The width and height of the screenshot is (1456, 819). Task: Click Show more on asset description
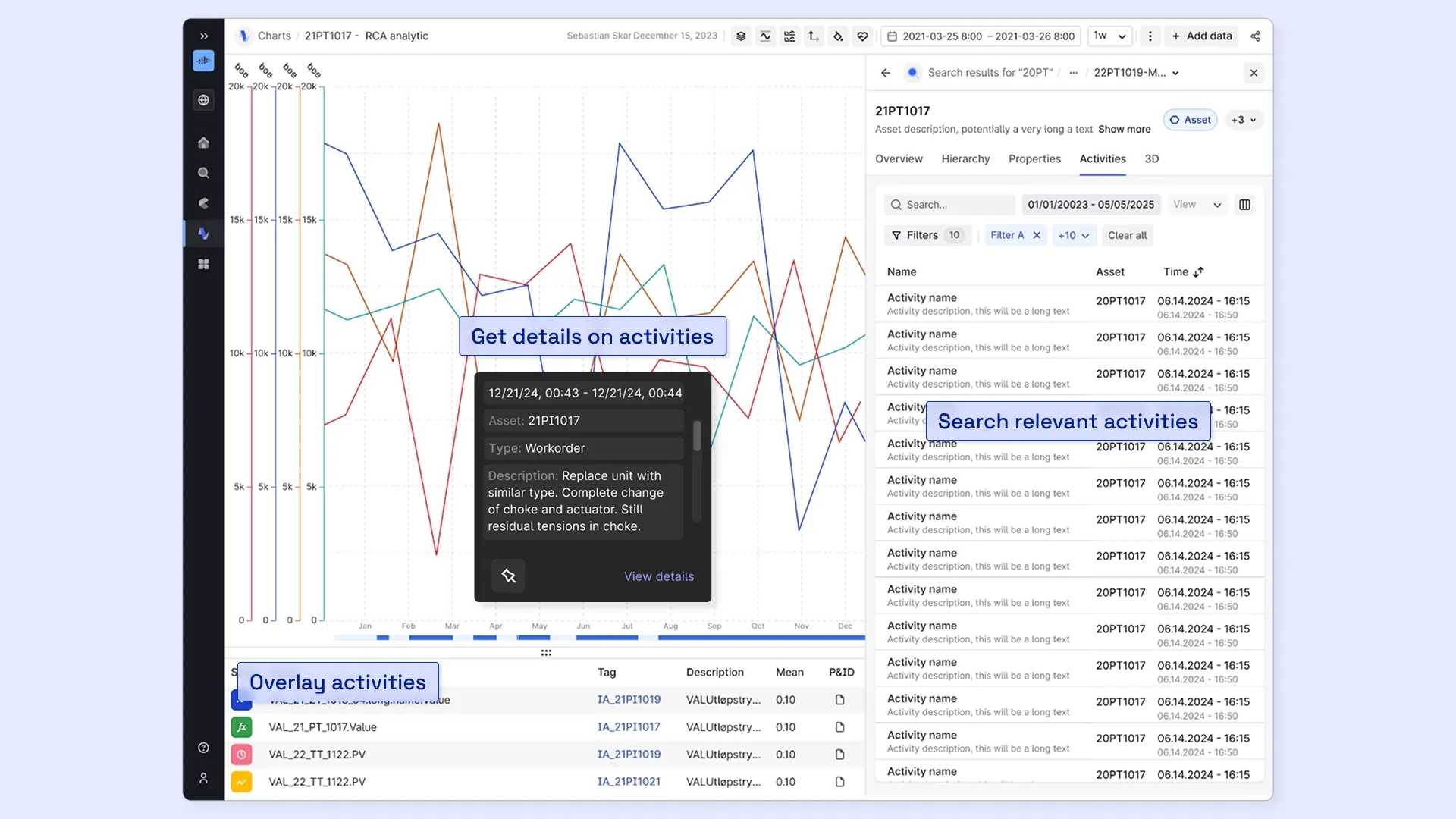[1124, 130]
